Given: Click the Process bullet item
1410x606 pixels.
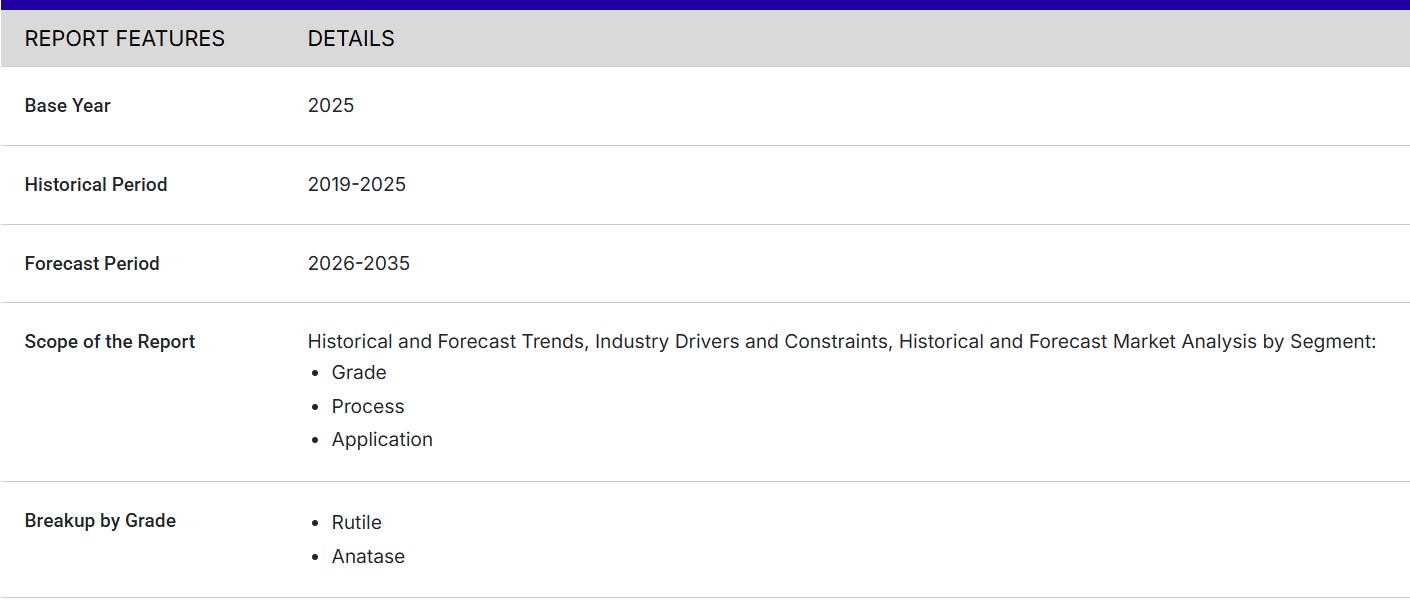Looking at the screenshot, I should (368, 407).
